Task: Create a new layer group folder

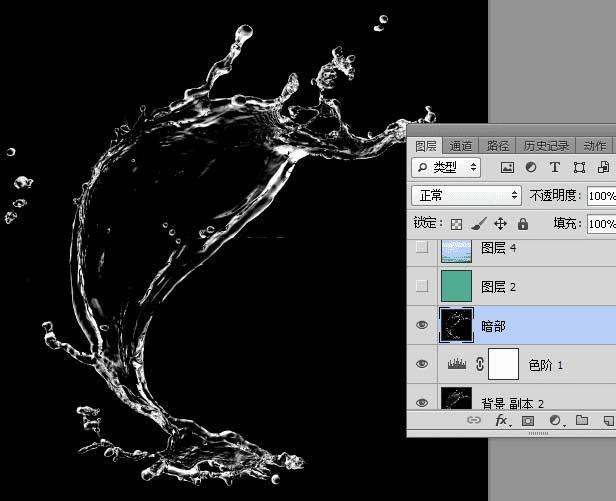Action: click(x=581, y=422)
